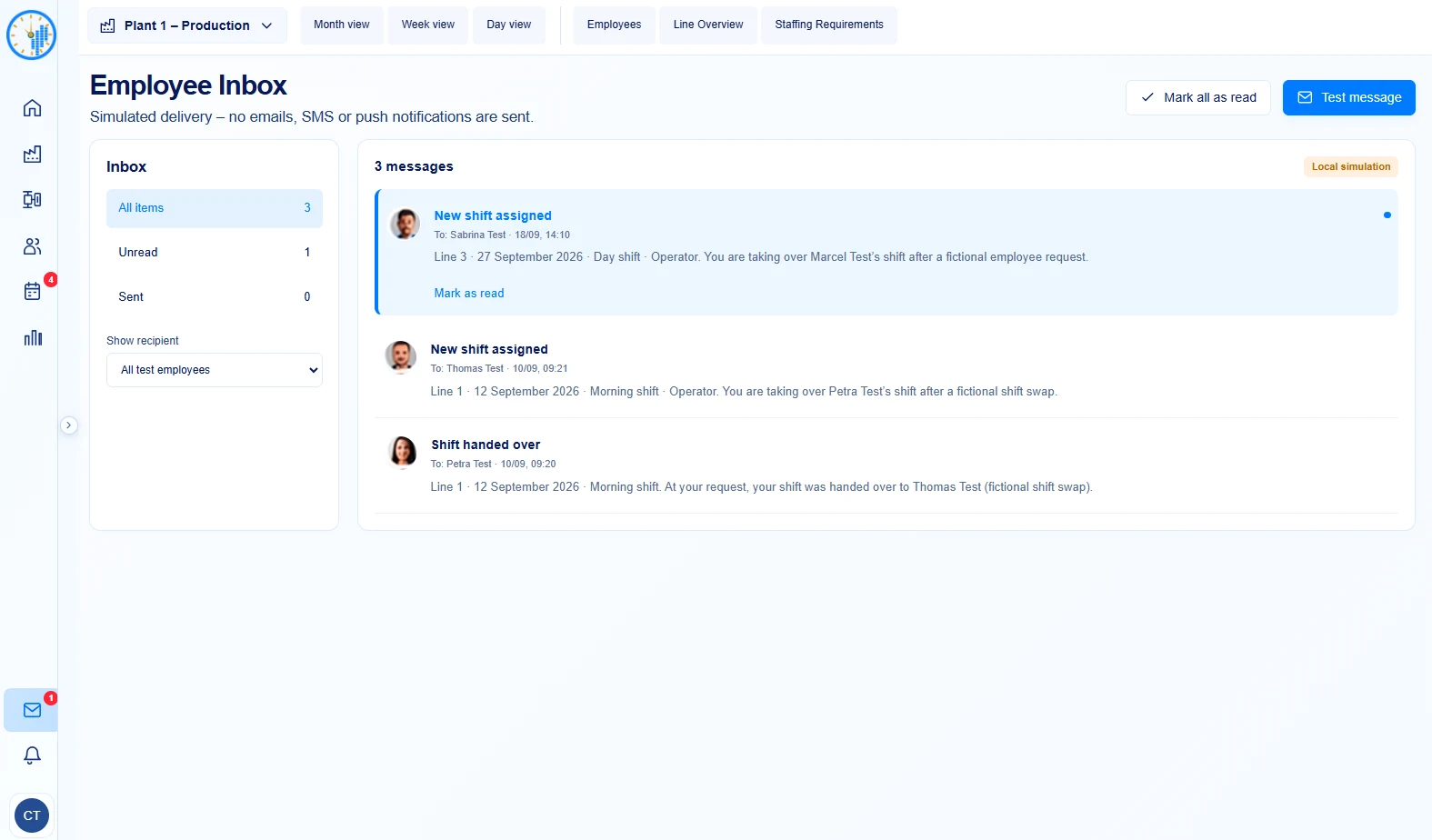Send a Test message
The height and width of the screenshot is (840, 1432).
pos(1349,97)
